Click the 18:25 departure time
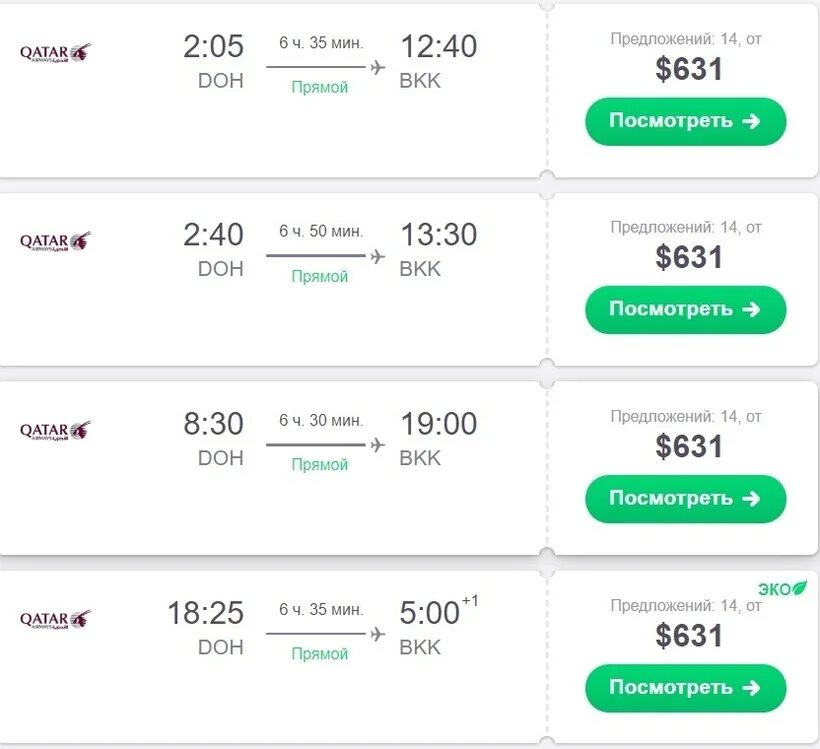Screen dimensions: 820x749 [205, 612]
